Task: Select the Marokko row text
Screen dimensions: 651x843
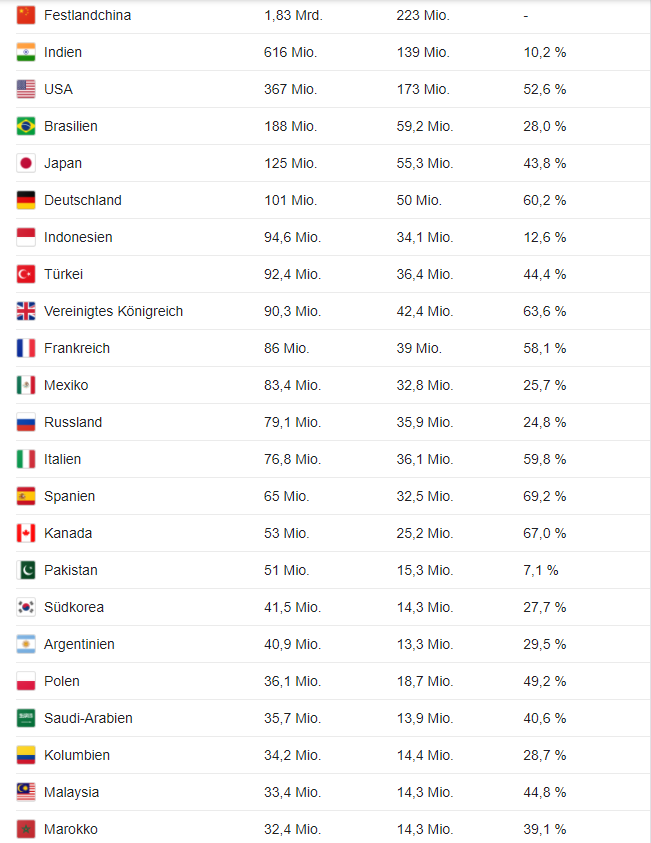Action: tap(71, 829)
